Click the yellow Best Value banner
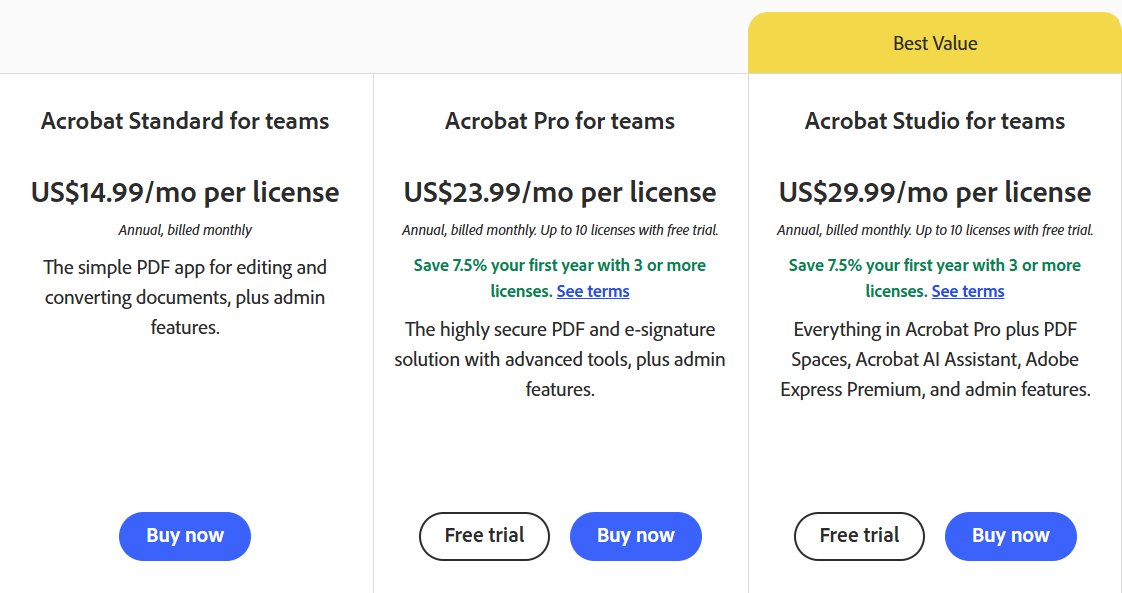1122x593 pixels. click(x=935, y=44)
